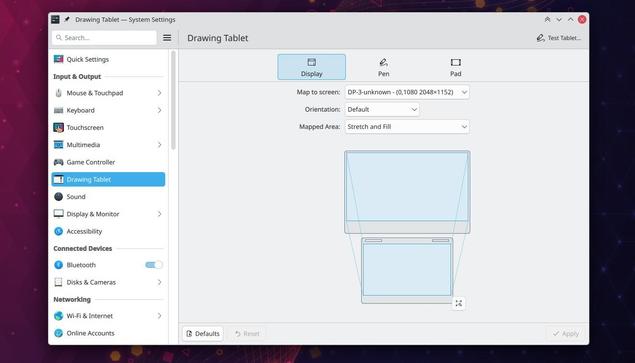Select Game Controller in the sidebar
This screenshot has height=363, width=635.
(x=108, y=162)
